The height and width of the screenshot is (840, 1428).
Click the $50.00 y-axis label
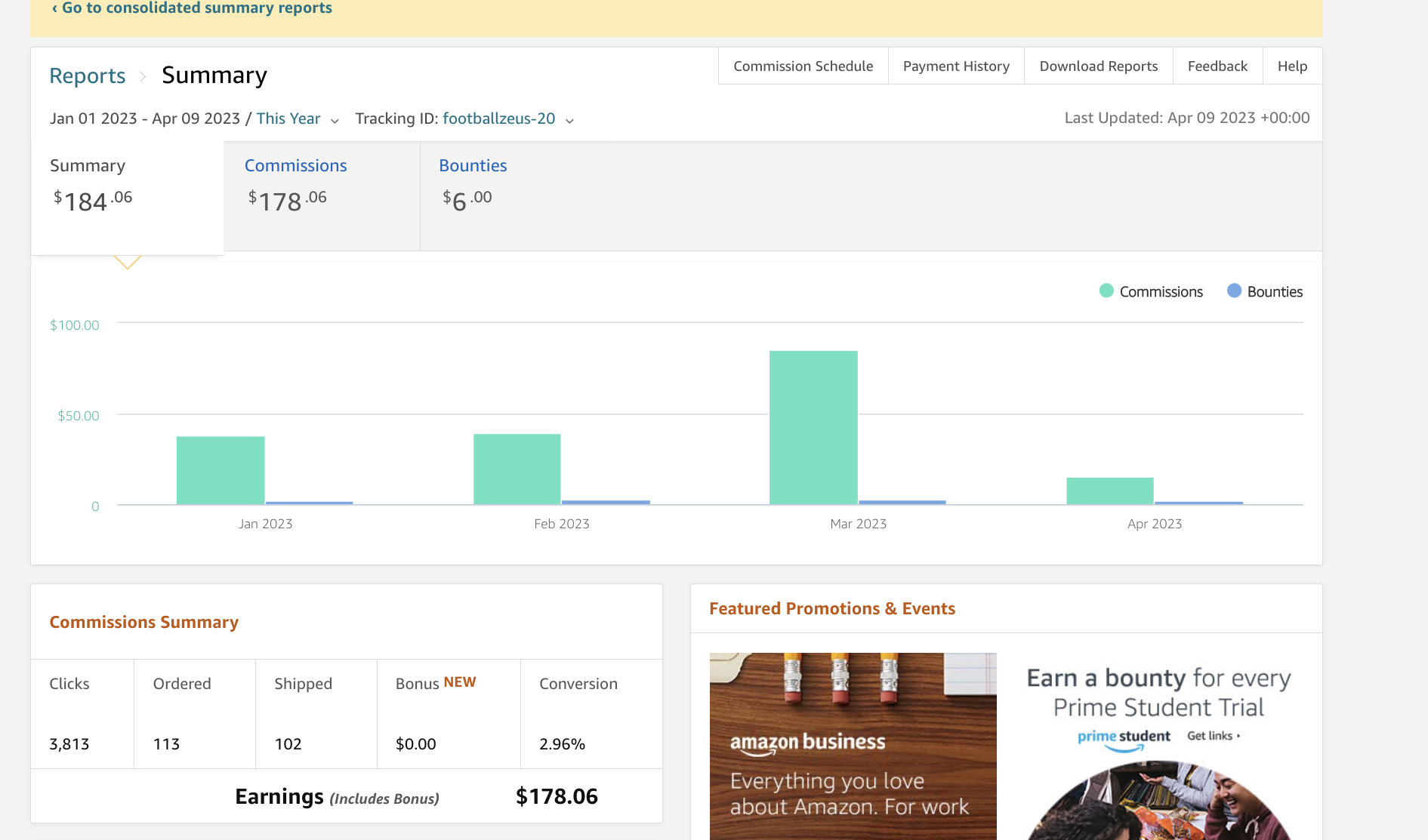click(x=78, y=416)
